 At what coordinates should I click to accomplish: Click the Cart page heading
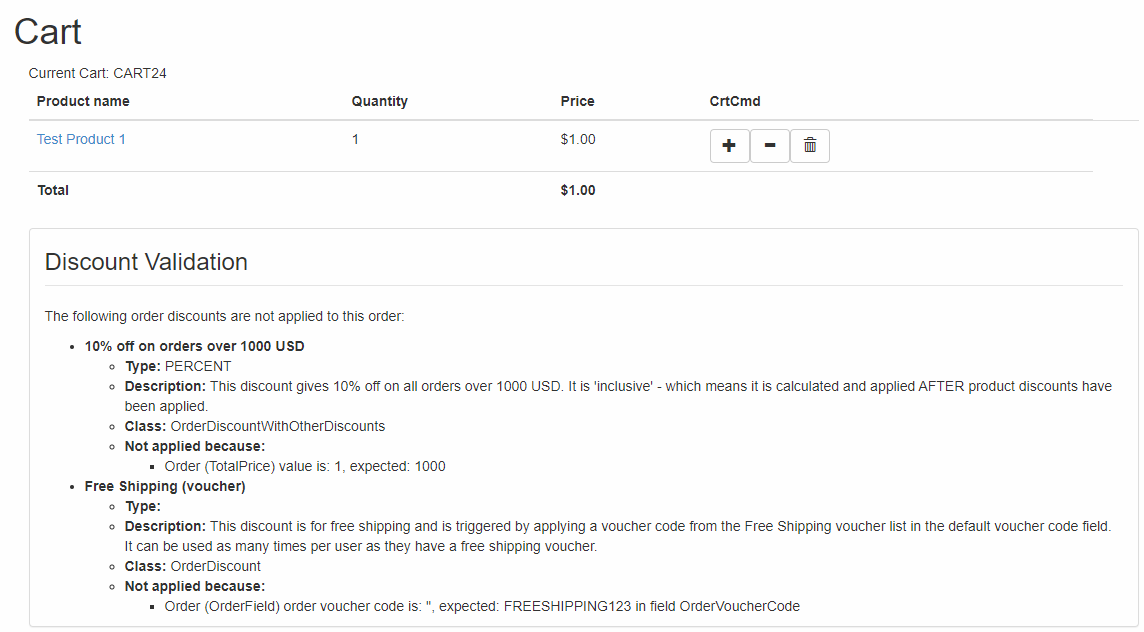pos(48,32)
